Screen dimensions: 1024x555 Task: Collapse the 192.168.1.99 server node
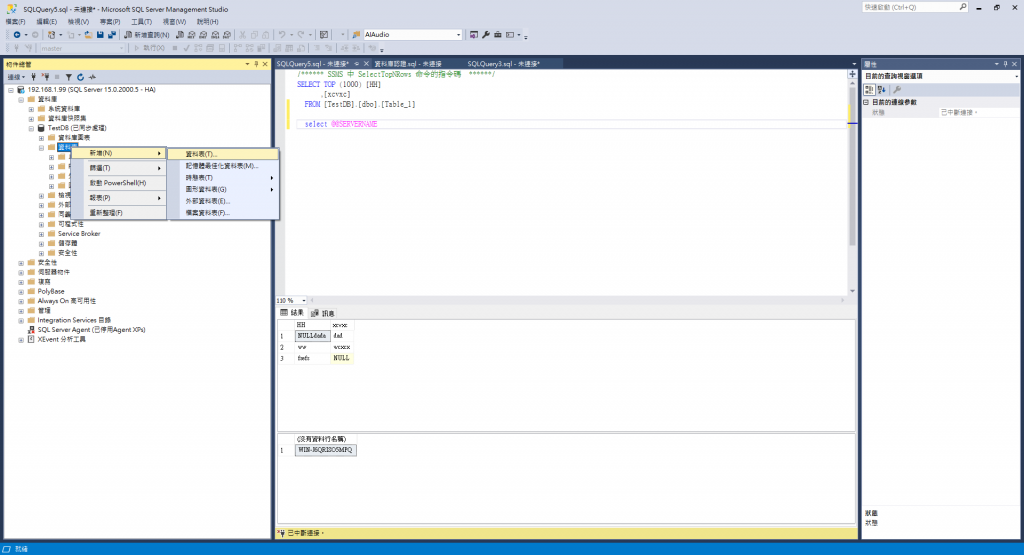[x=11, y=90]
